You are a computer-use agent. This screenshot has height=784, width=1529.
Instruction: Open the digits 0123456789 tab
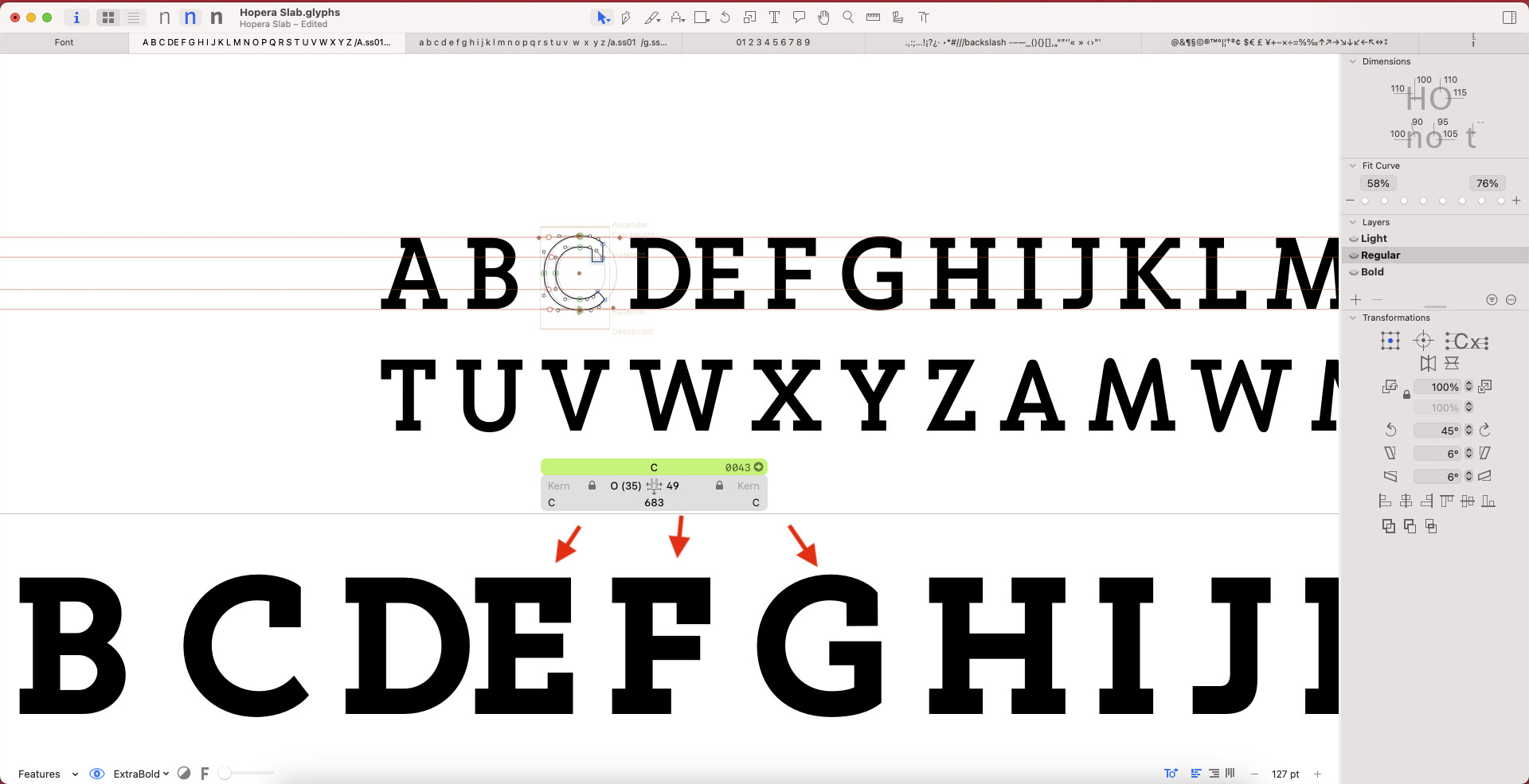pyautogui.click(x=772, y=43)
